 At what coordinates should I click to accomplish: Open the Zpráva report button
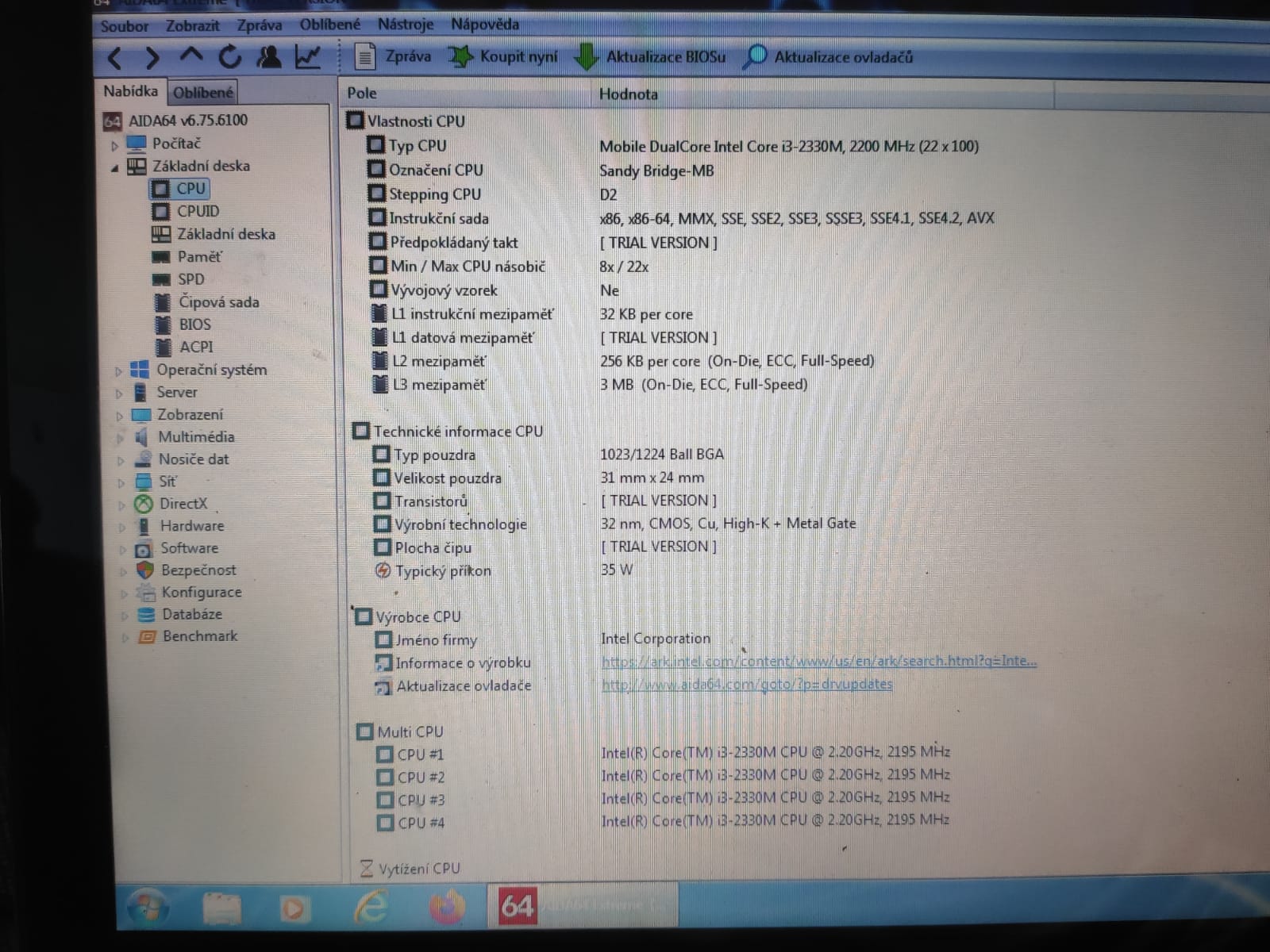click(x=393, y=57)
